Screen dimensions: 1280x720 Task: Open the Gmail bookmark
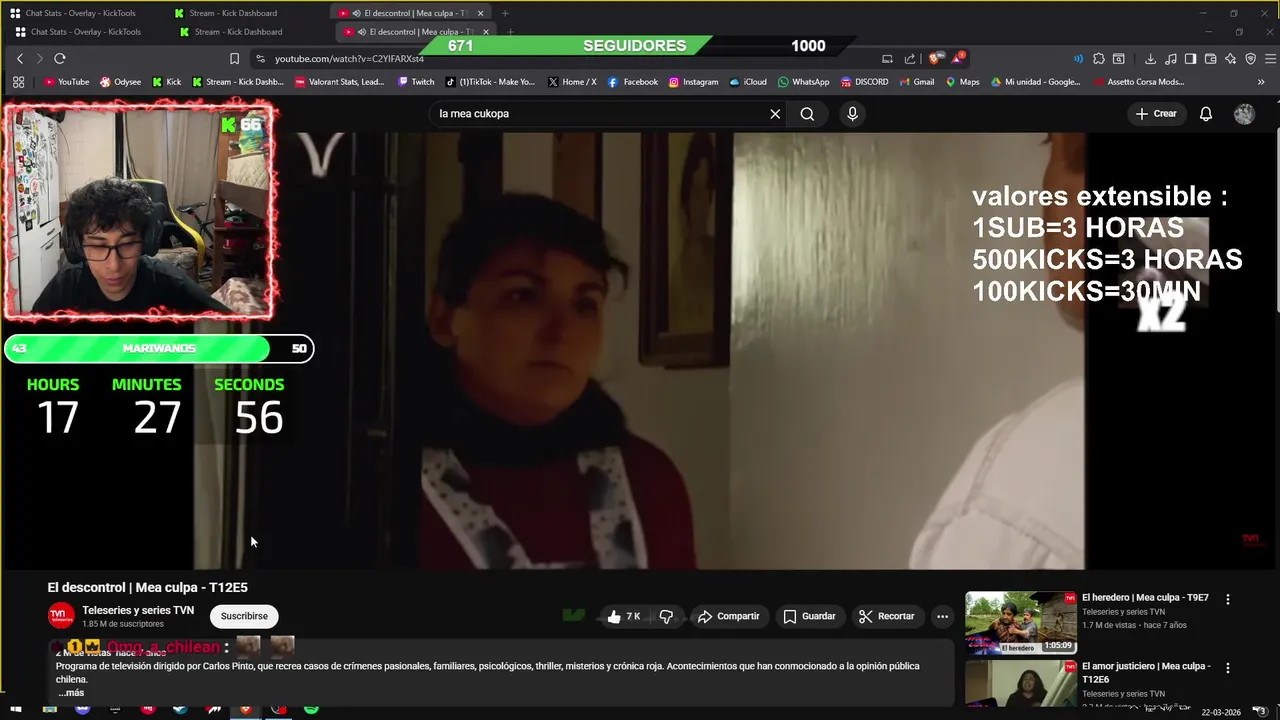coord(916,82)
